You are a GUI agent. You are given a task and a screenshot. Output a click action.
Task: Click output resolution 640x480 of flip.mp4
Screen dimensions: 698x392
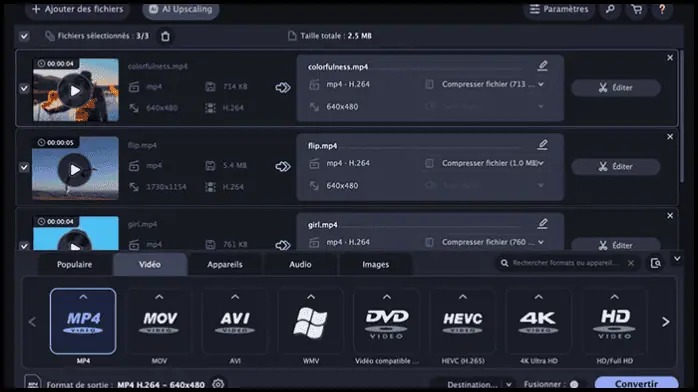tap(342, 186)
